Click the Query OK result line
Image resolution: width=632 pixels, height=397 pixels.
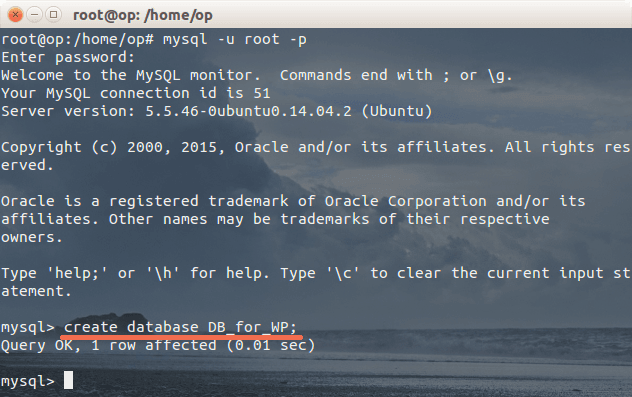pos(158,345)
